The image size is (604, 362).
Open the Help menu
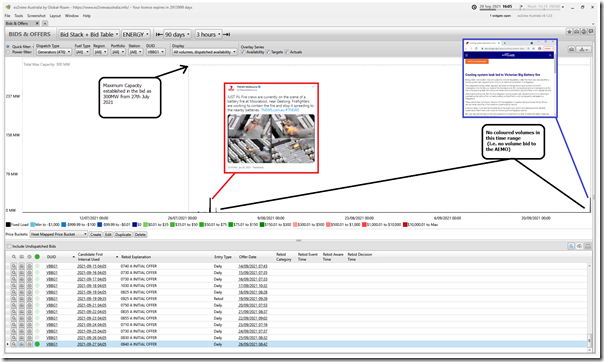87,16
